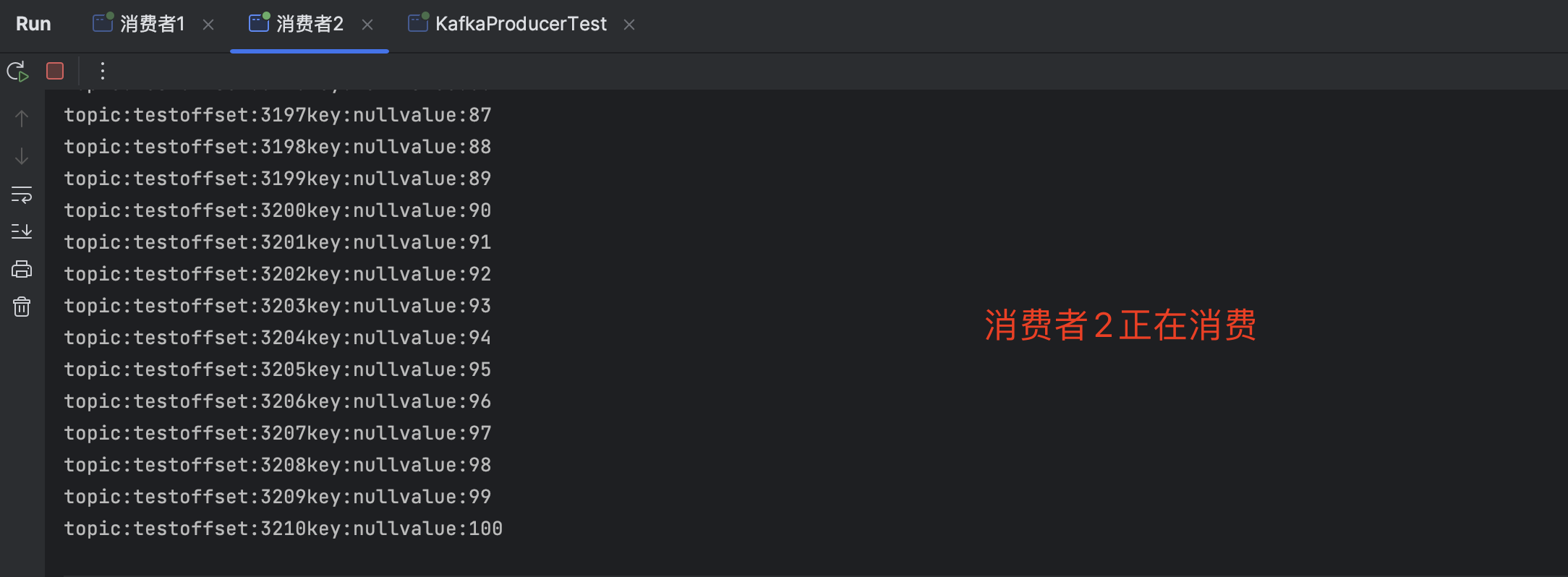This screenshot has height=577, width=1568.
Task: Click the red 消费者2正在消费 annotation text
Action: [x=1120, y=325]
